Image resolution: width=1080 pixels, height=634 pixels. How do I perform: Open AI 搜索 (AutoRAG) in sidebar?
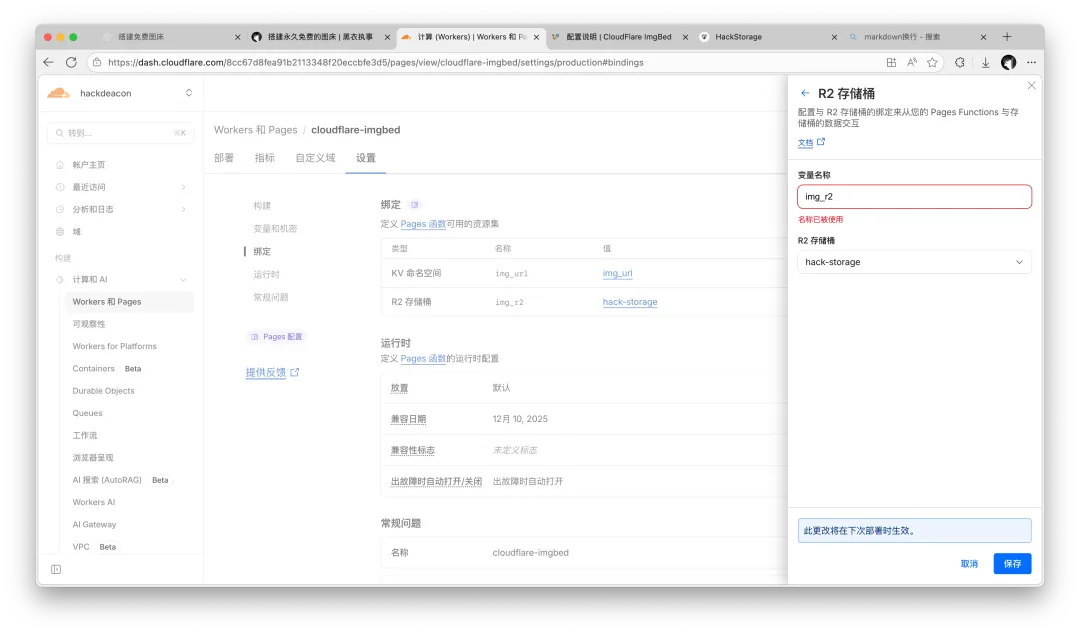(x=107, y=480)
